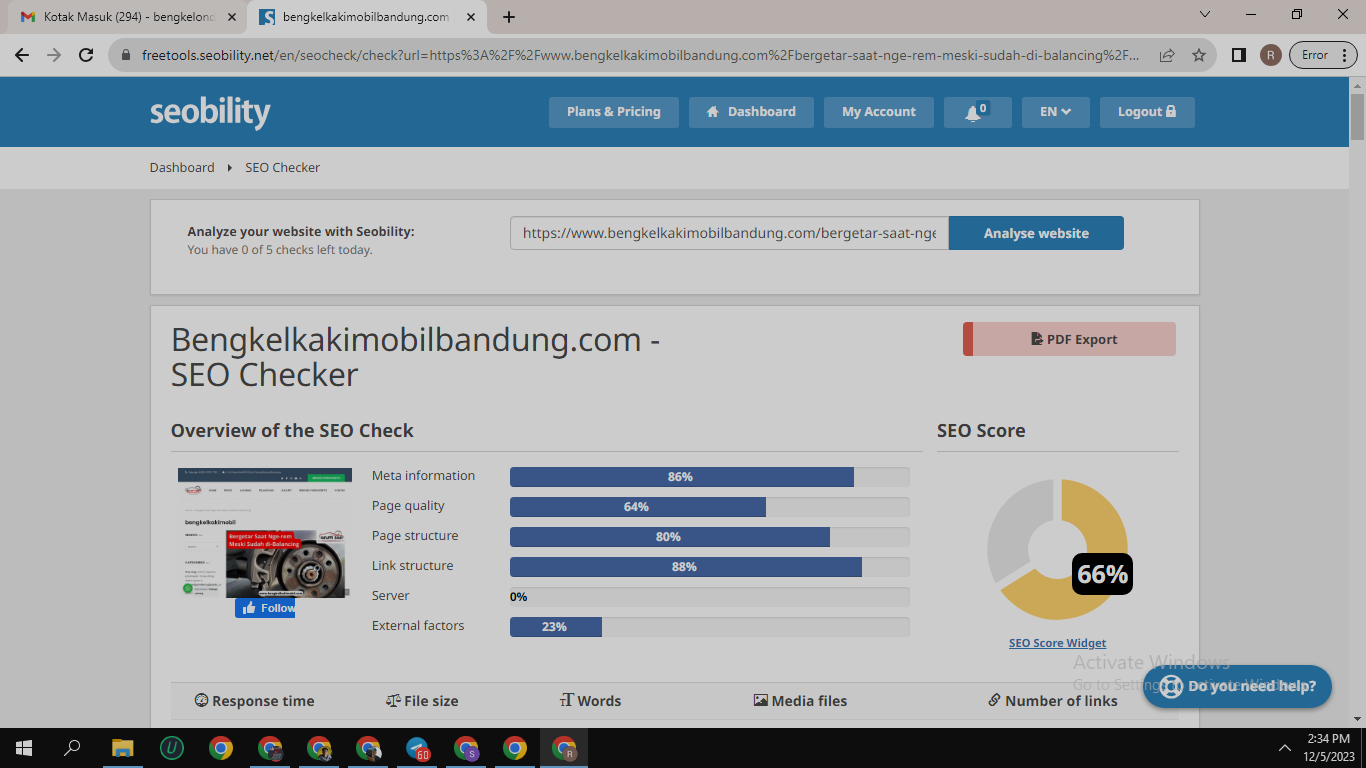Close the bengkelkakimobilbandung.com tab
This screenshot has width=1366, height=768.
point(471,17)
